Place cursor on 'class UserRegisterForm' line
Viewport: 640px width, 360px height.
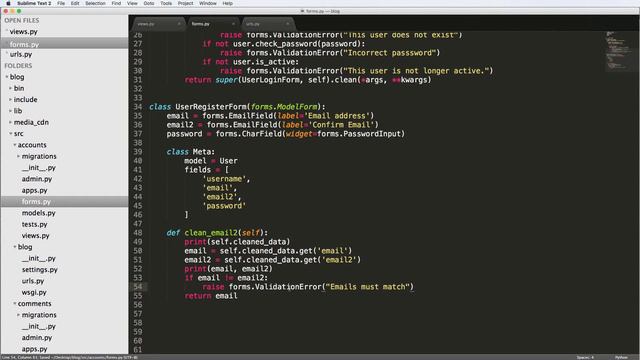click(237, 107)
